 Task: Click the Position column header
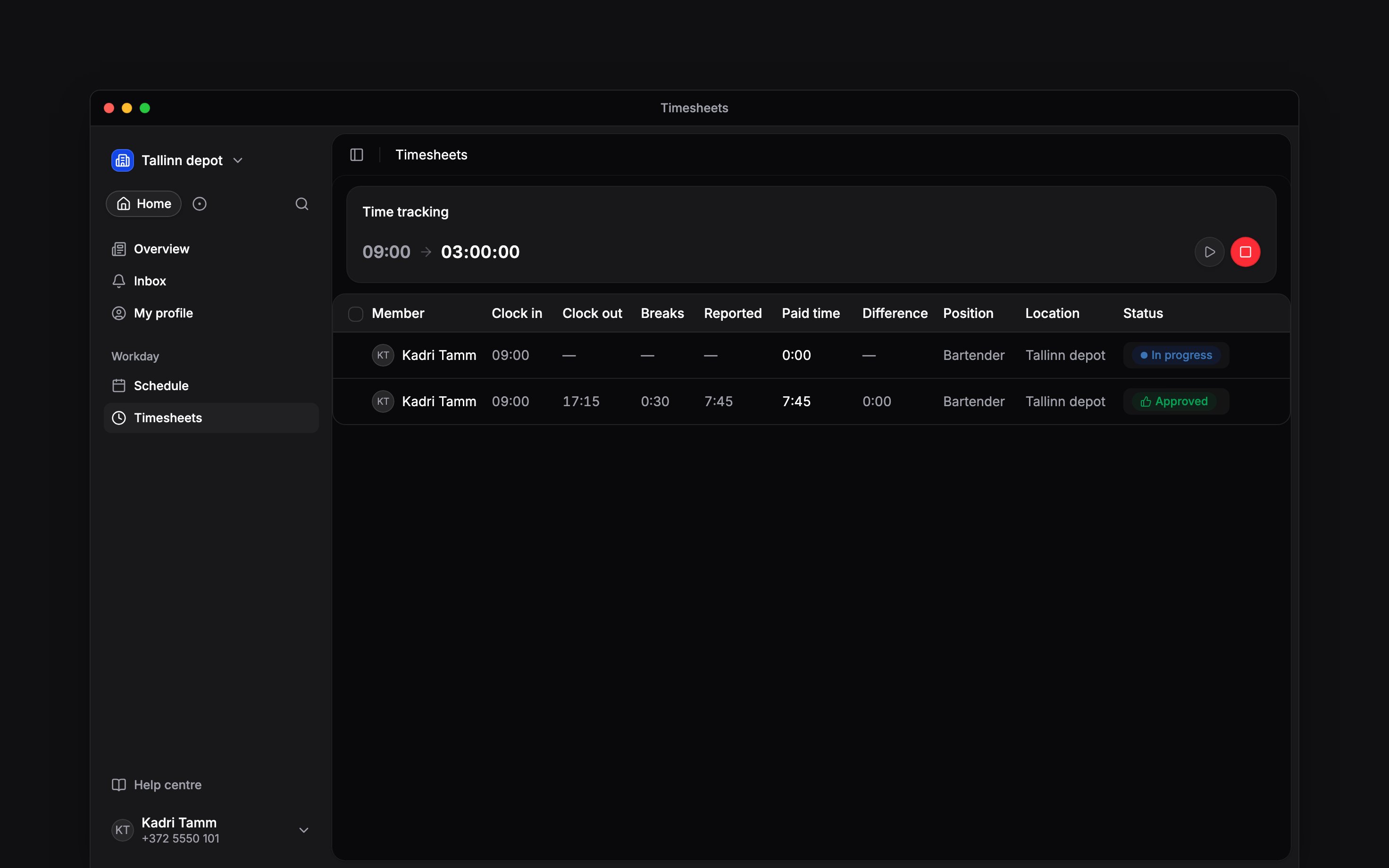tap(968, 313)
